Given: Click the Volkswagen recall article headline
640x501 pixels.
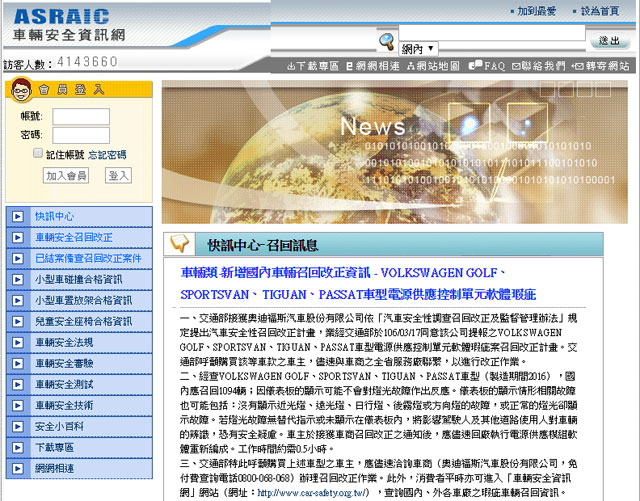Looking at the screenshot, I should [358, 283].
